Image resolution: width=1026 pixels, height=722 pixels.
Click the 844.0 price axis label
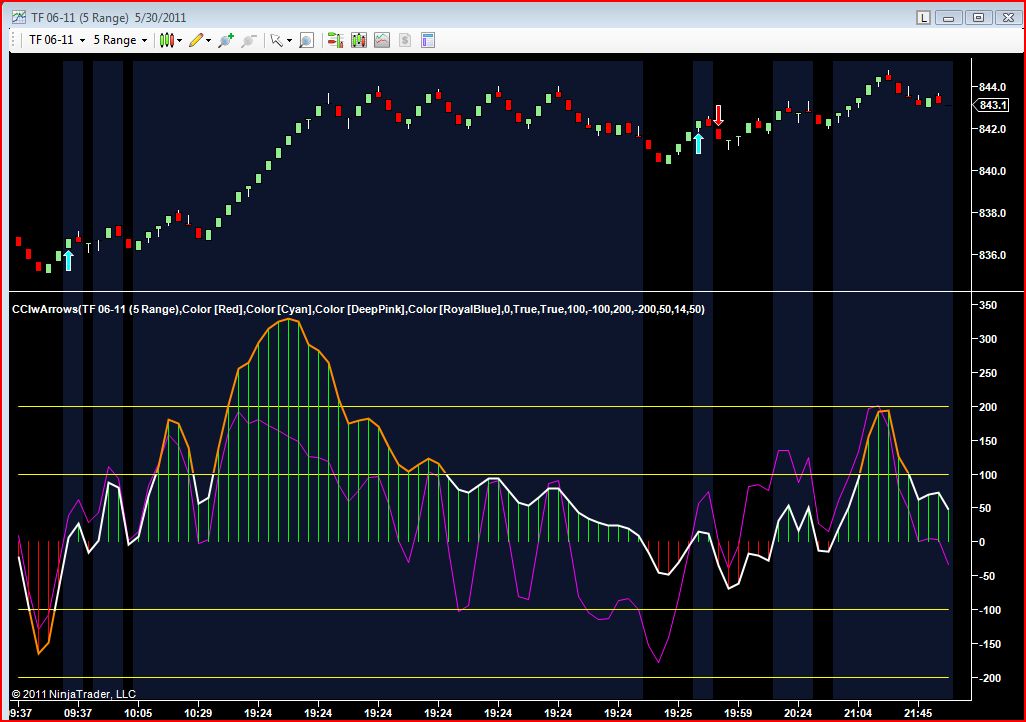tap(993, 87)
